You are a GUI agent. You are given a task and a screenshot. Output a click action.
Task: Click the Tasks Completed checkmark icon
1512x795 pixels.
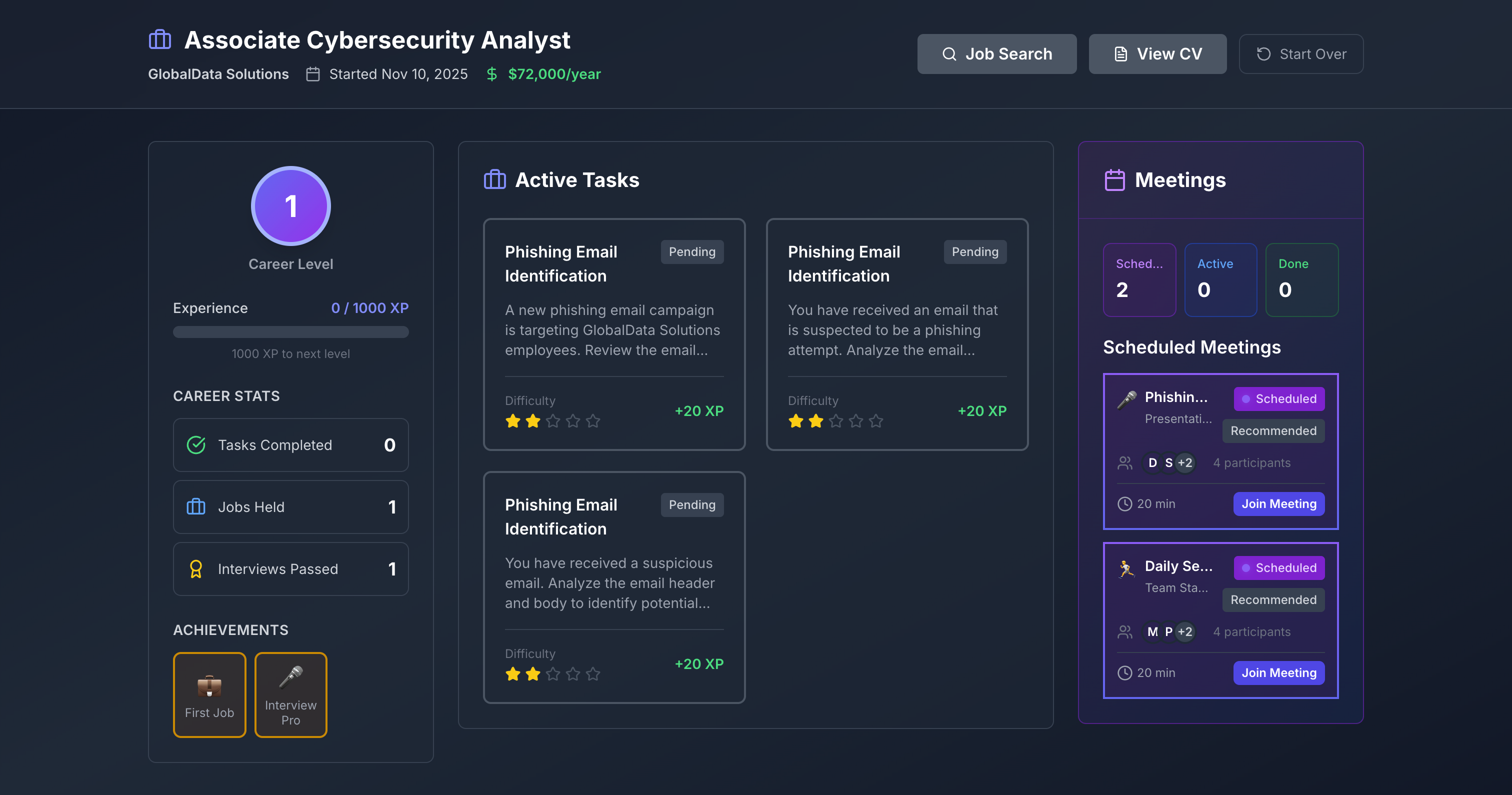[x=196, y=445]
